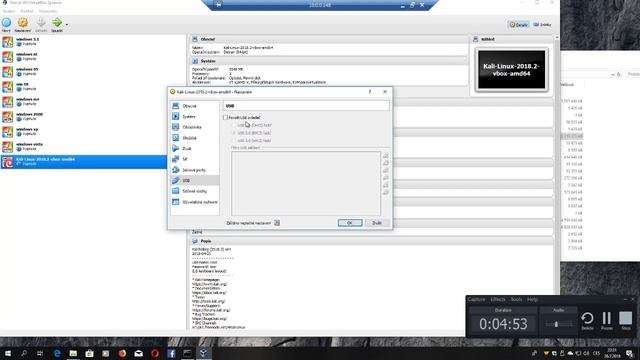Click the top USB filter add icon
Viewport: 640px width, 360px height.
[386, 156]
